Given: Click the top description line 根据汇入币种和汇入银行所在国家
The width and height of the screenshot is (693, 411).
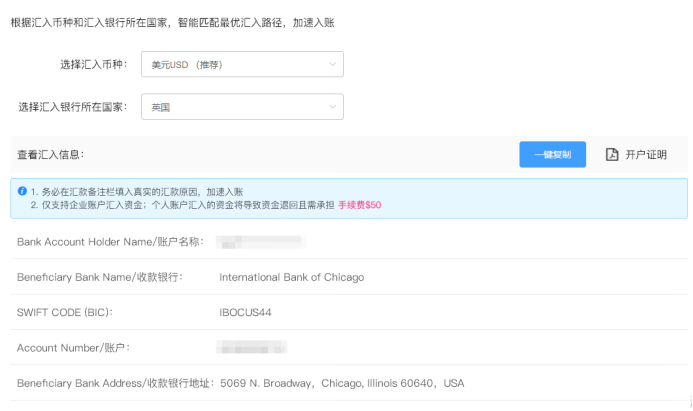Looking at the screenshot, I should pos(172,23).
